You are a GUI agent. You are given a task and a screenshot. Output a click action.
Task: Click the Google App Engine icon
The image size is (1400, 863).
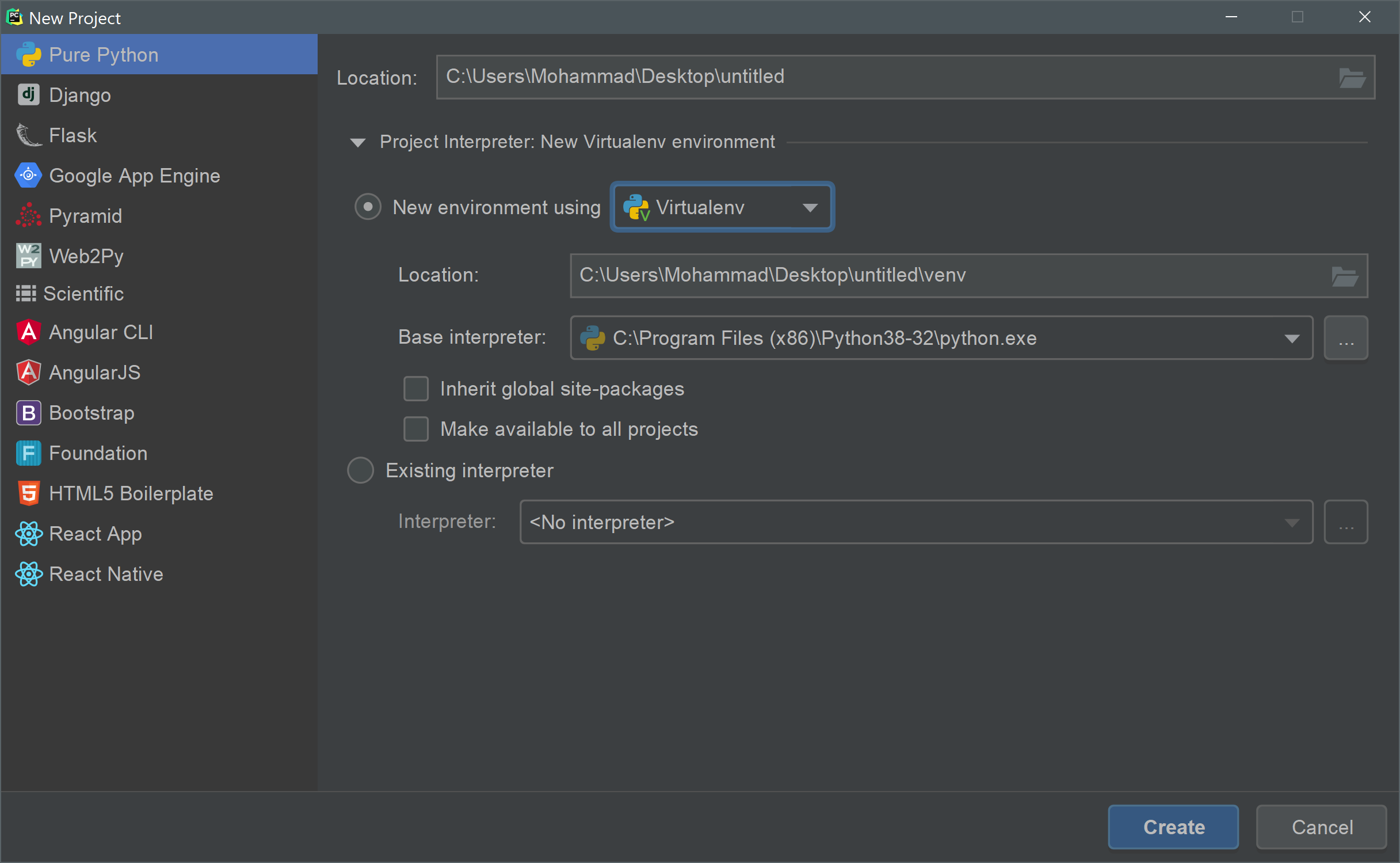point(28,176)
